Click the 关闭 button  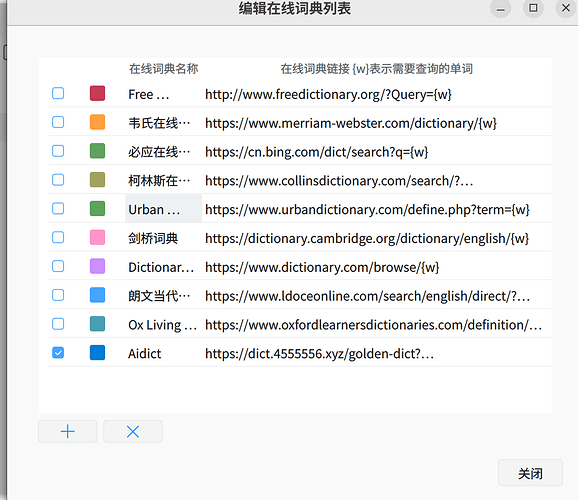pos(530,473)
